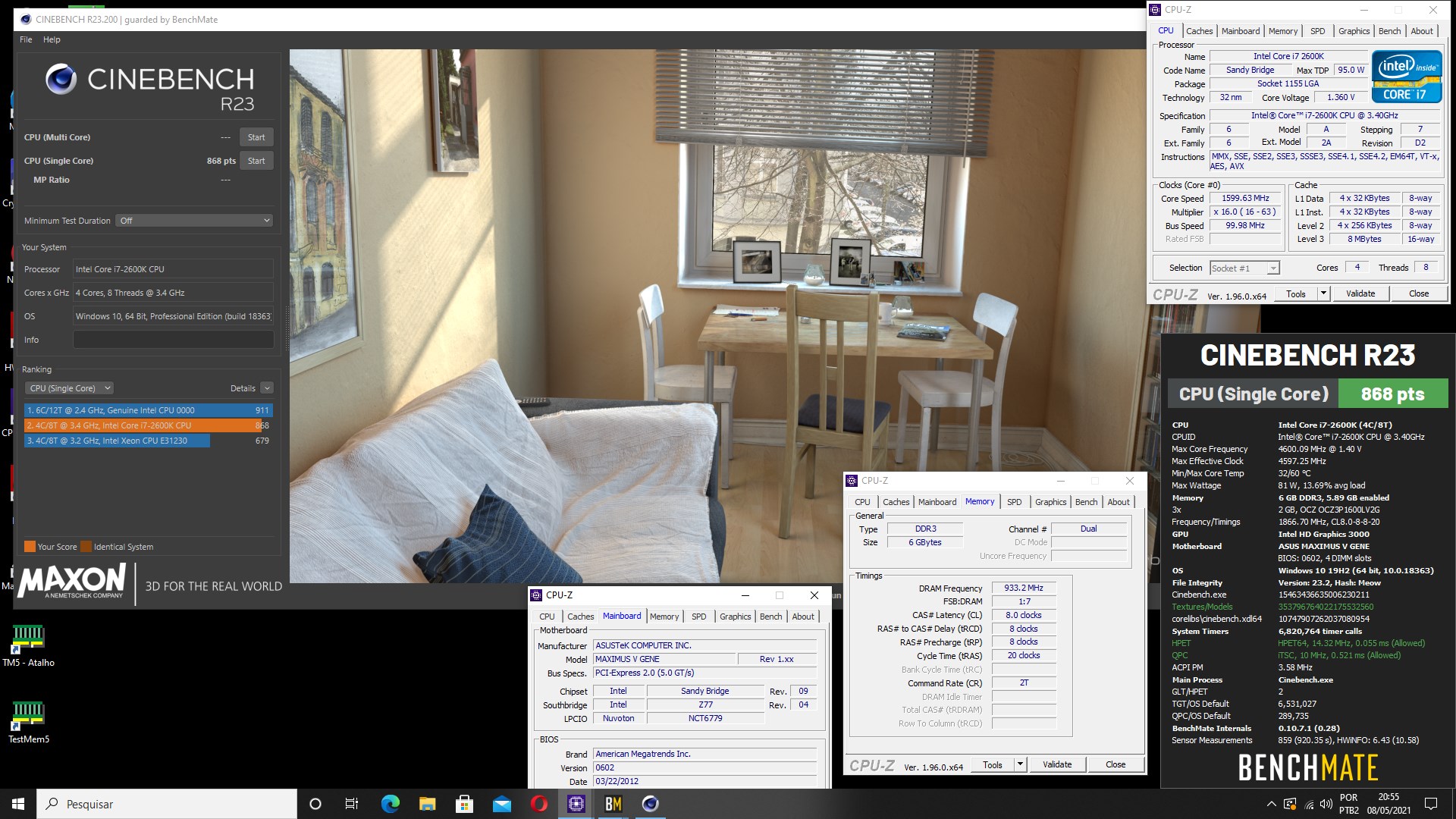Click CPU-Z Mainboard window title icon

point(536,595)
